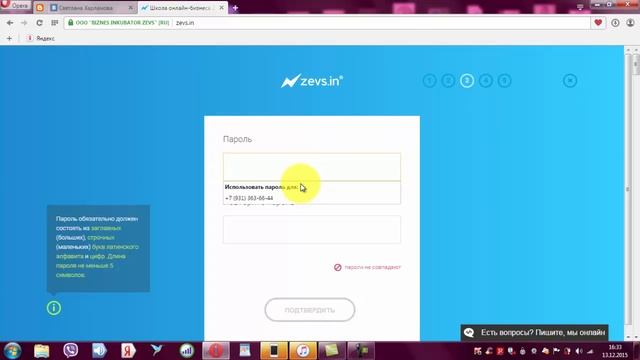
Task: Open a new tab with plus button
Action: pyautogui.click(x=236, y=8)
